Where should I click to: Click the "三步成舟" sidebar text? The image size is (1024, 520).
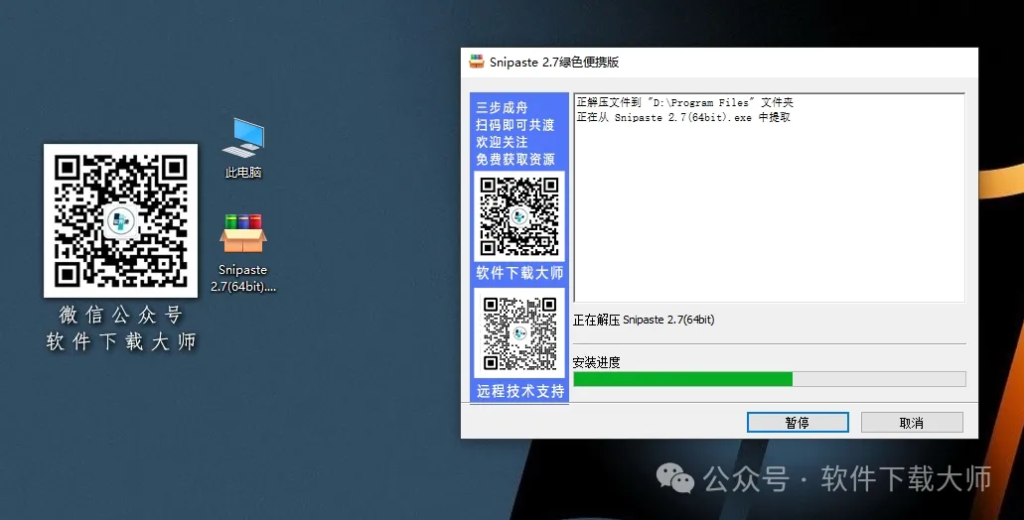click(502, 108)
